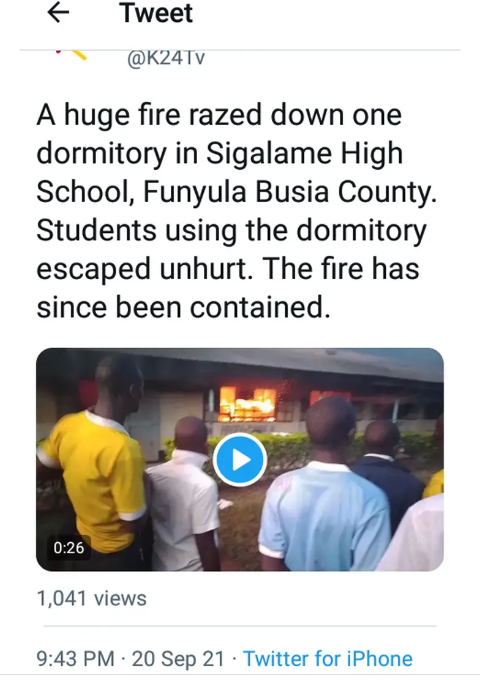The image size is (480, 684).
Task: Open the 9:43 PM timestamp
Action: pos(75,659)
